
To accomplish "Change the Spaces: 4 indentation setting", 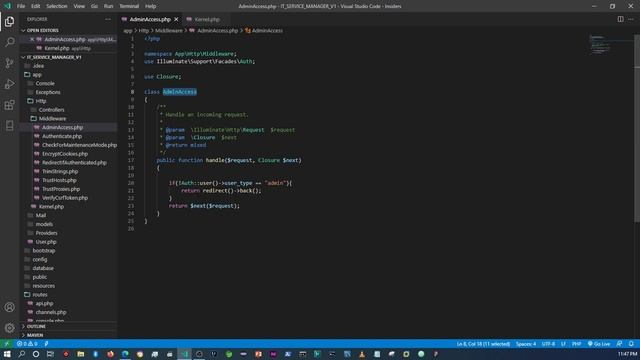I will point(526,344).
